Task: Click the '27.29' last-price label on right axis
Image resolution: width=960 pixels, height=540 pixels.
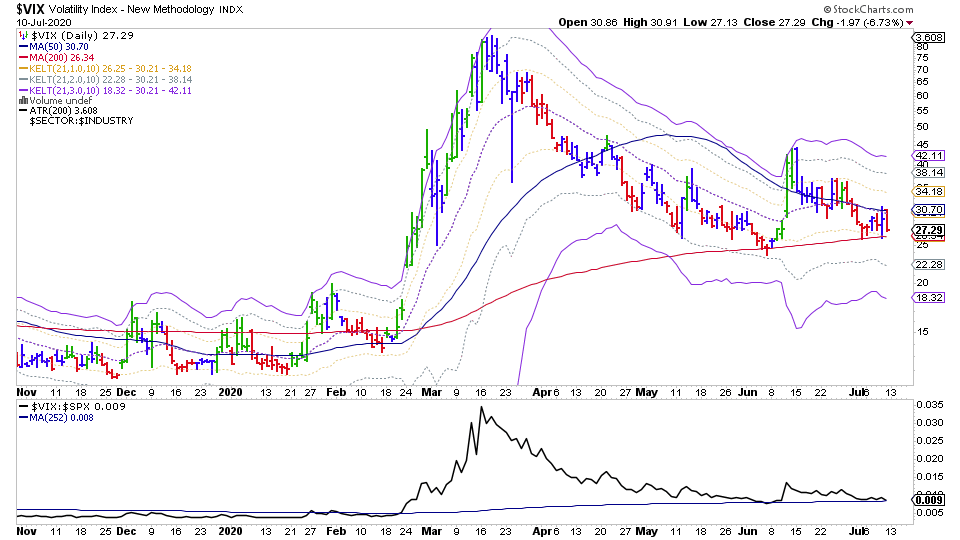Action: [x=929, y=230]
